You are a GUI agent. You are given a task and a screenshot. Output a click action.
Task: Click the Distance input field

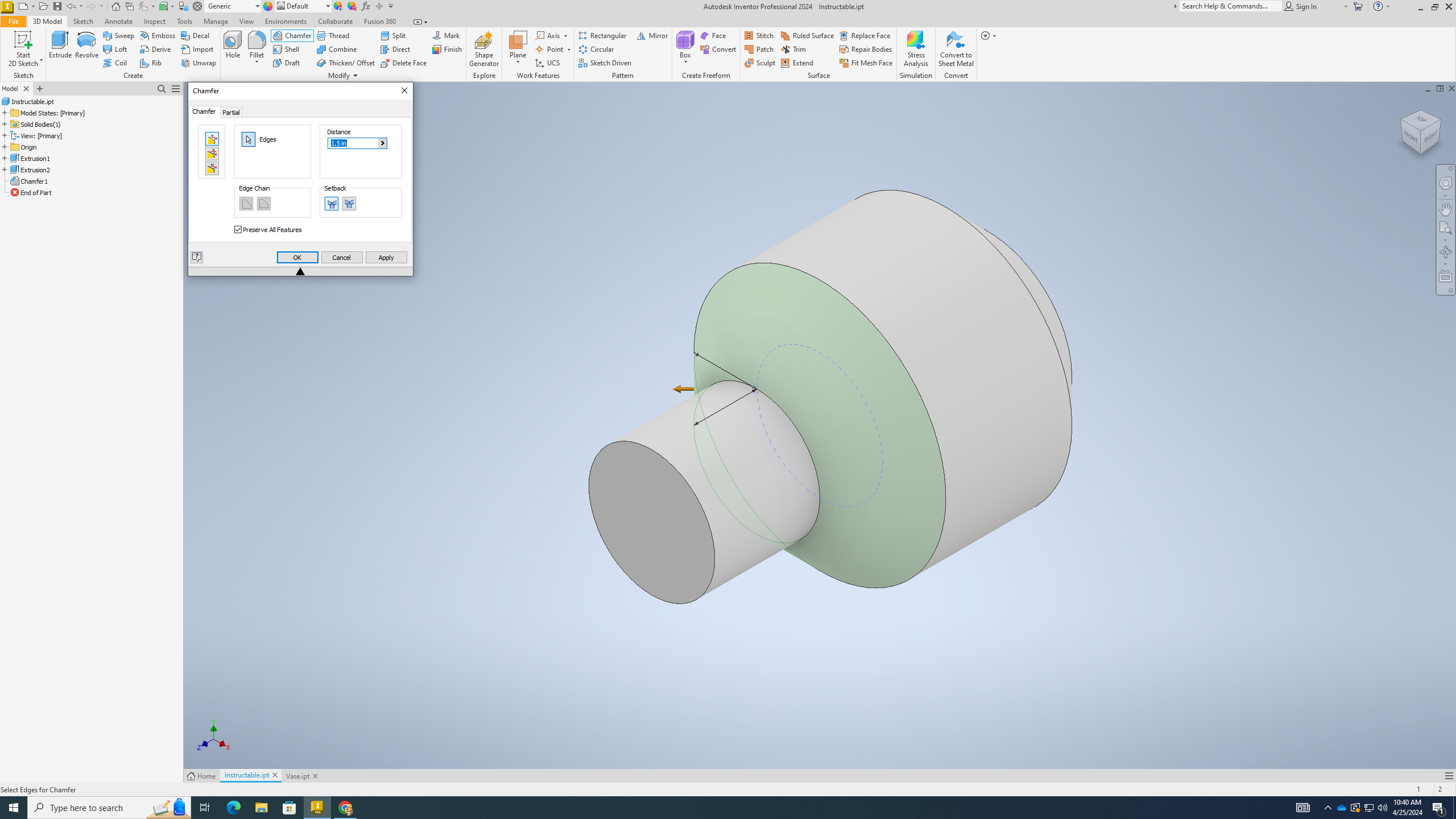point(353,143)
